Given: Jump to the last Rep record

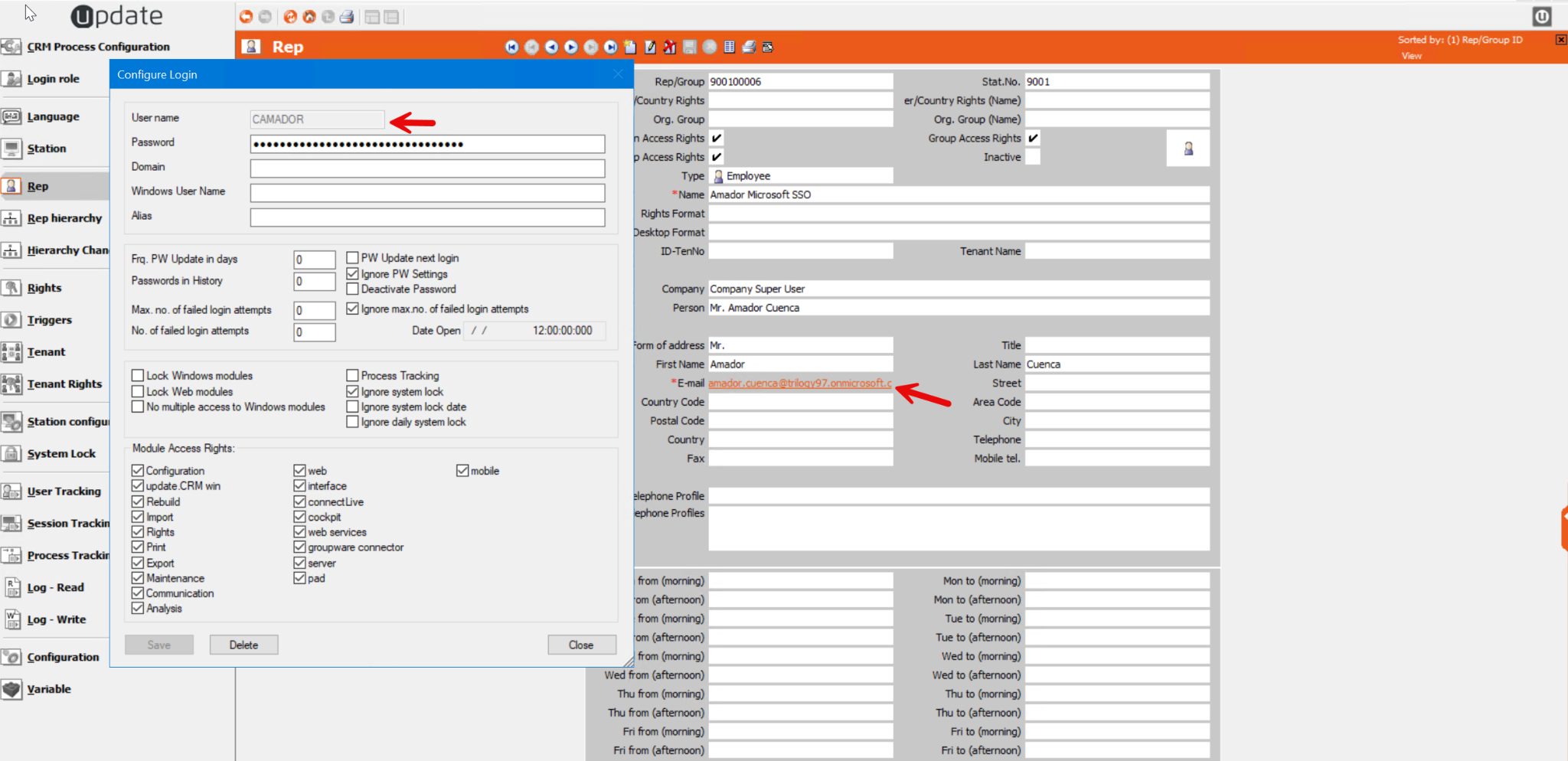Looking at the screenshot, I should pos(610,47).
